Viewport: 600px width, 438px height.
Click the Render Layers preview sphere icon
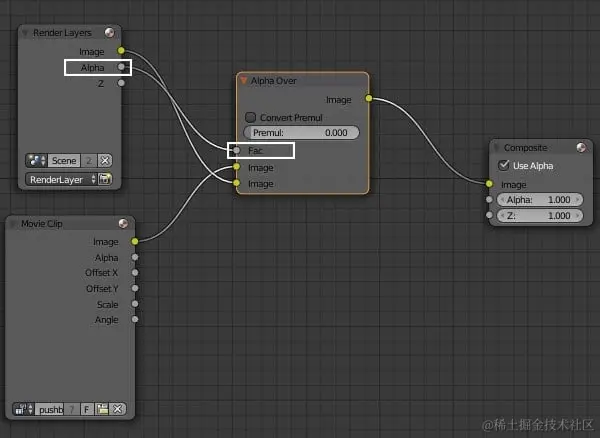[x=110, y=33]
